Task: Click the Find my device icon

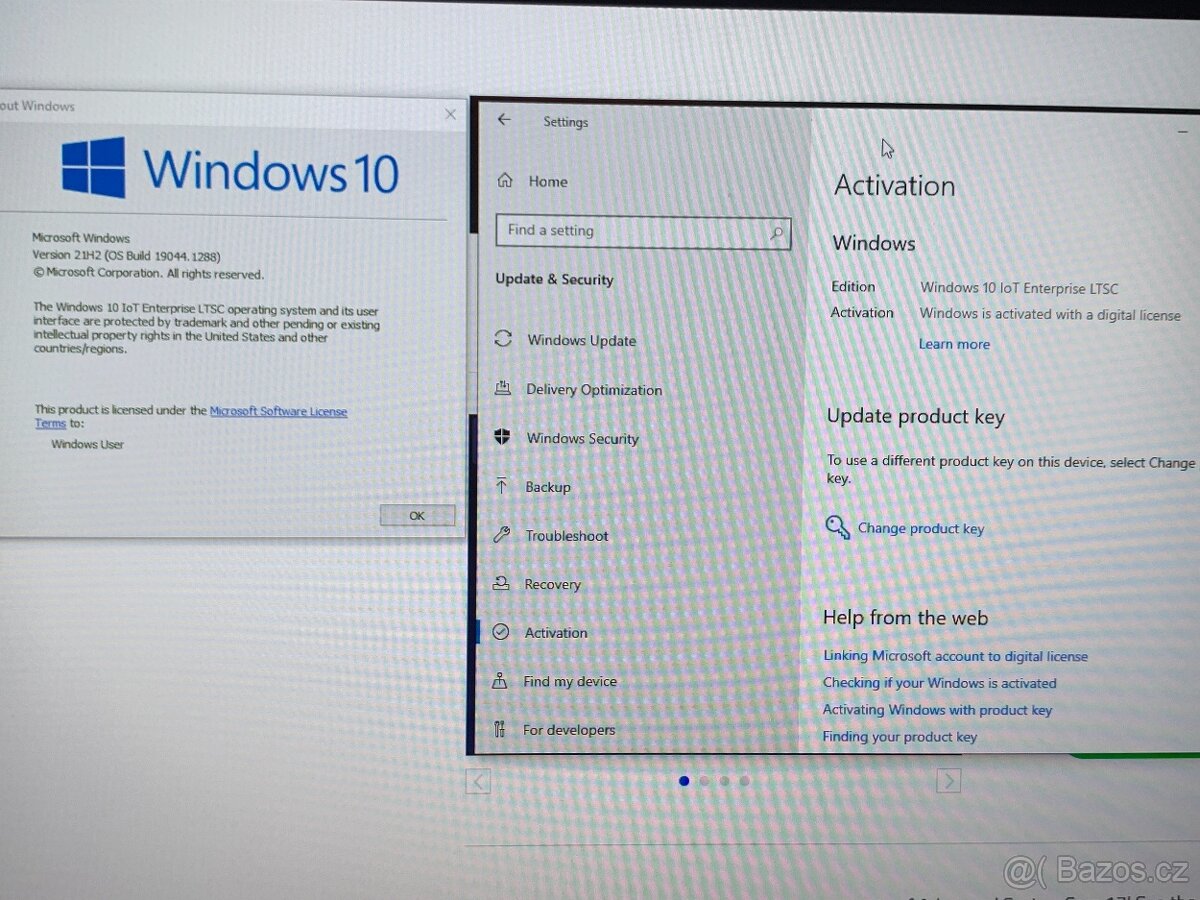Action: coord(500,681)
